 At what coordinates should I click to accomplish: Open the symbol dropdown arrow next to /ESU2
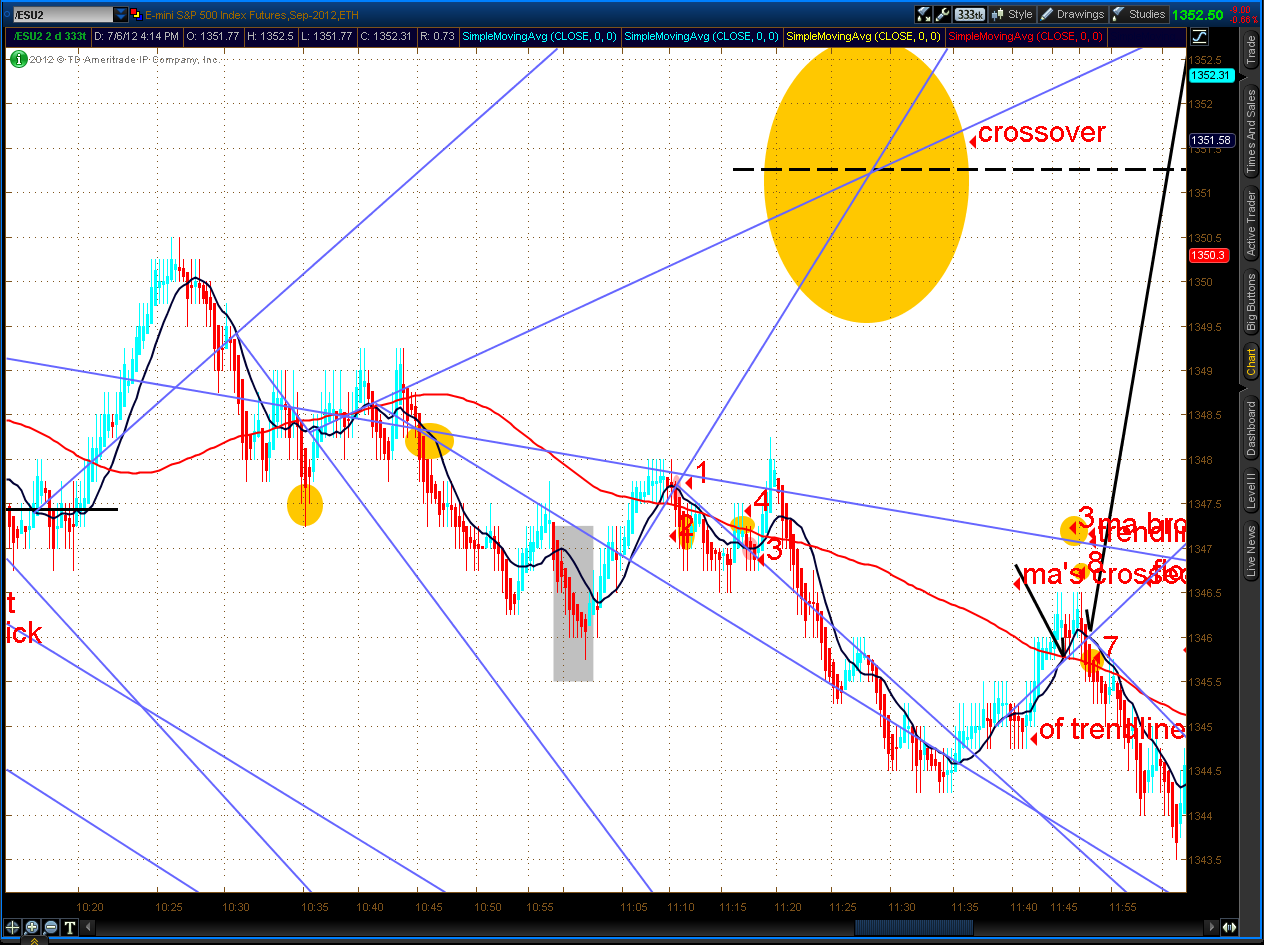tap(121, 14)
